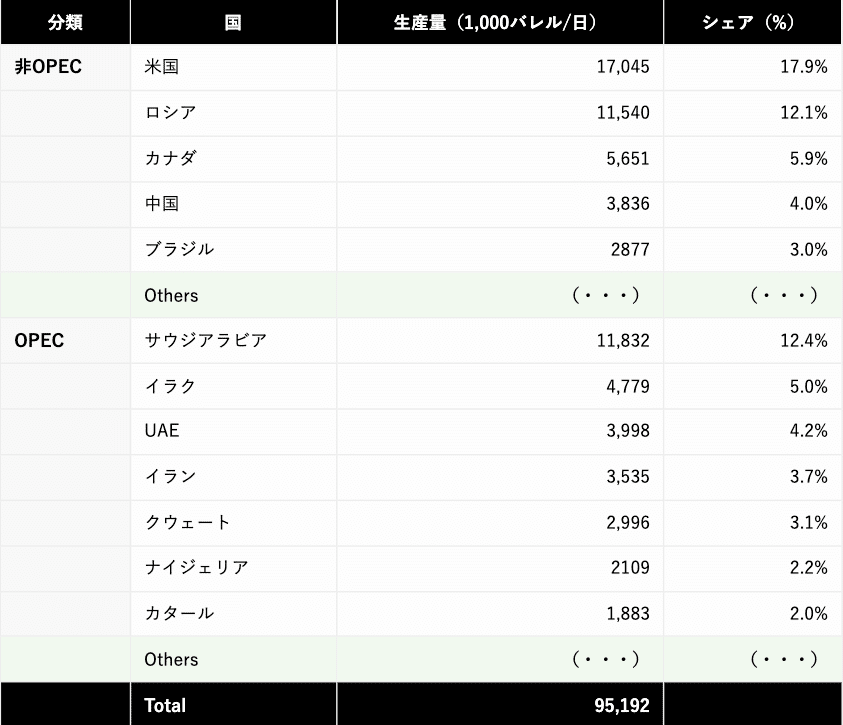Select the ロシア production value 11,540
This screenshot has width=843, height=725.
pyautogui.click(x=623, y=113)
